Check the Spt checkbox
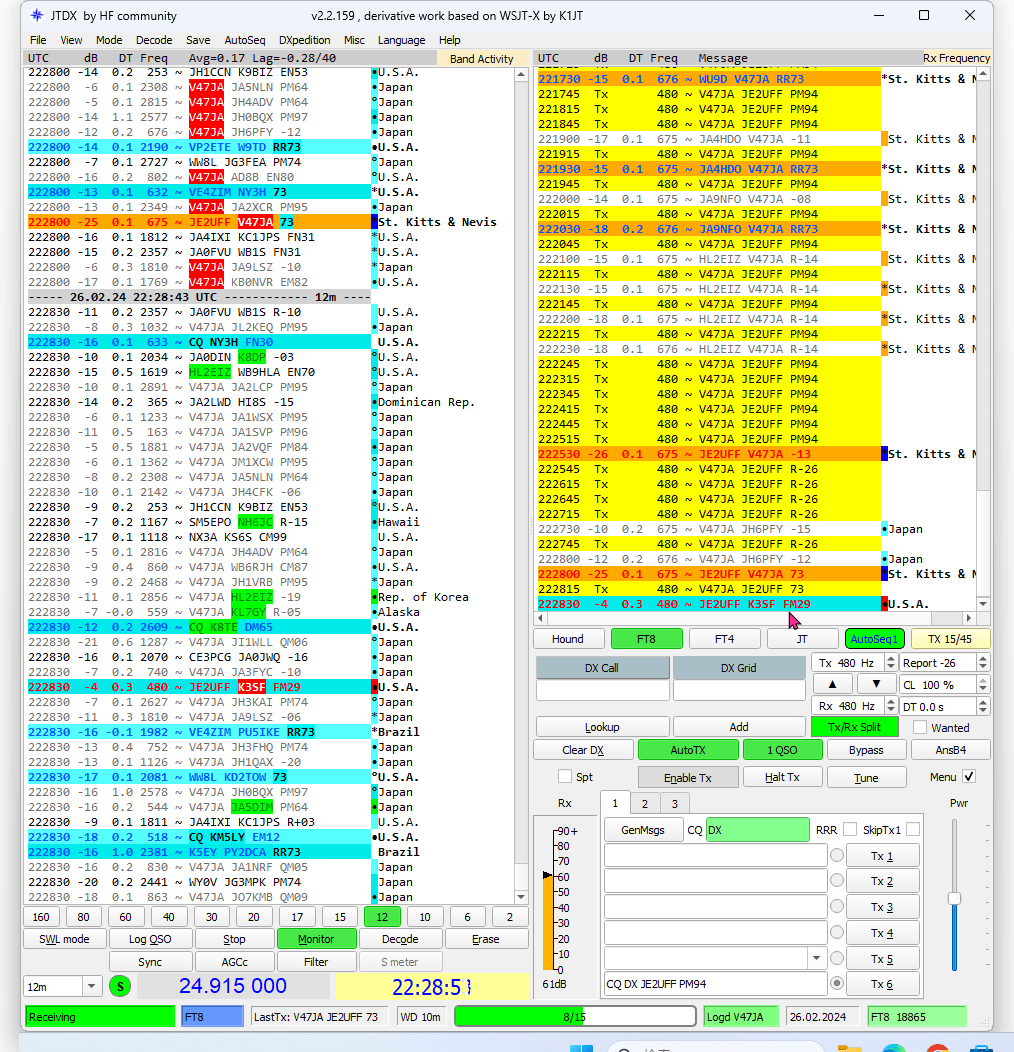The width and height of the screenshot is (1014, 1052). tap(565, 776)
